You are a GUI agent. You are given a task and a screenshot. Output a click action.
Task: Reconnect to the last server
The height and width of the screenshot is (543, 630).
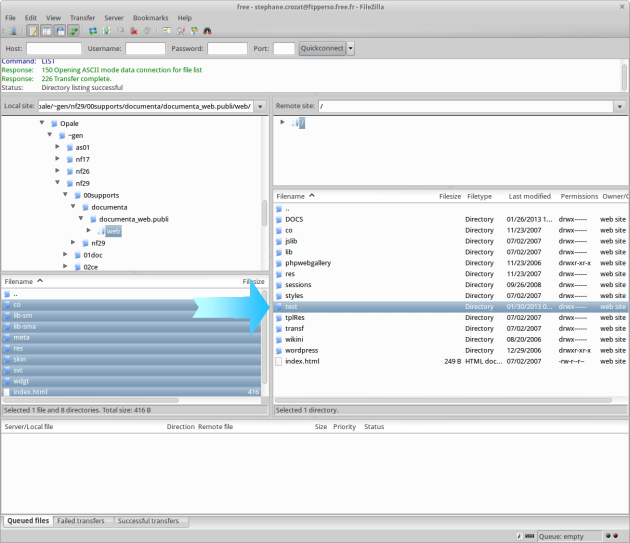pos(147,31)
